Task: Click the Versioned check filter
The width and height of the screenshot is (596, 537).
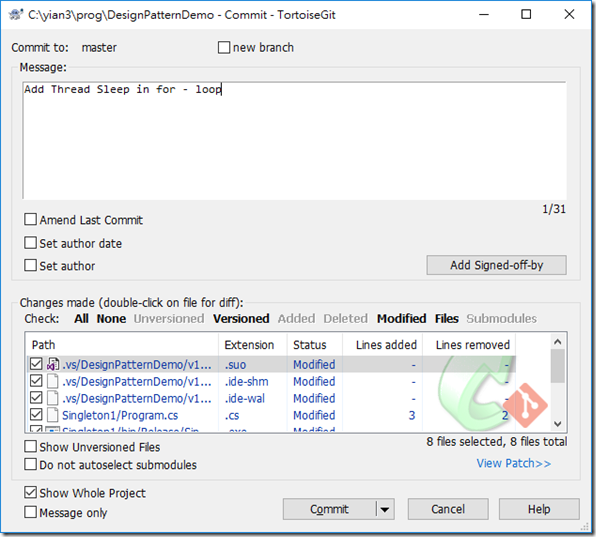Action: [241, 318]
